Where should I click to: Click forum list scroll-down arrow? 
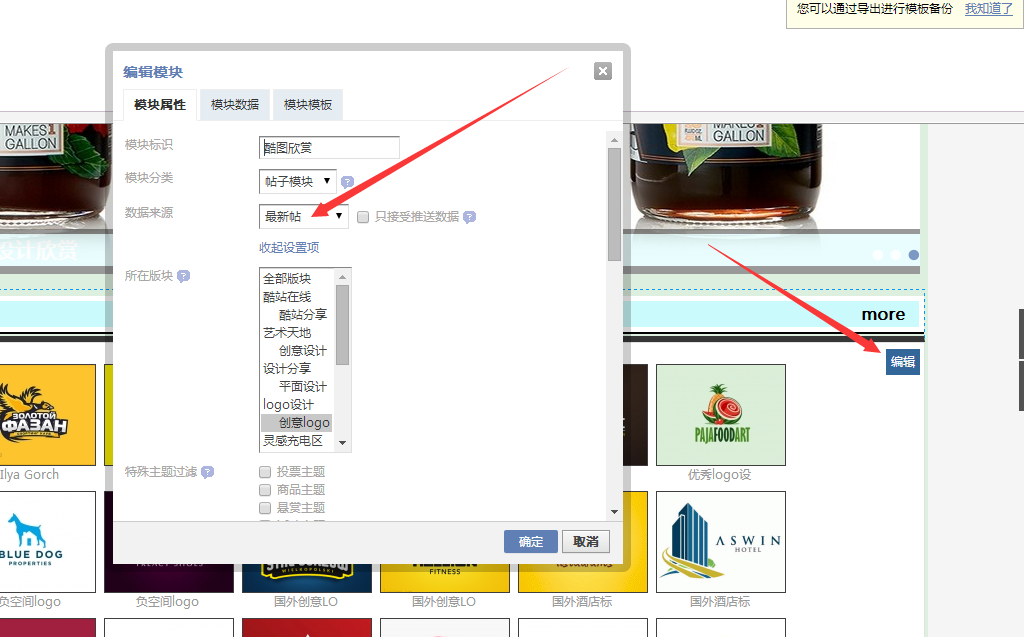(x=342, y=443)
